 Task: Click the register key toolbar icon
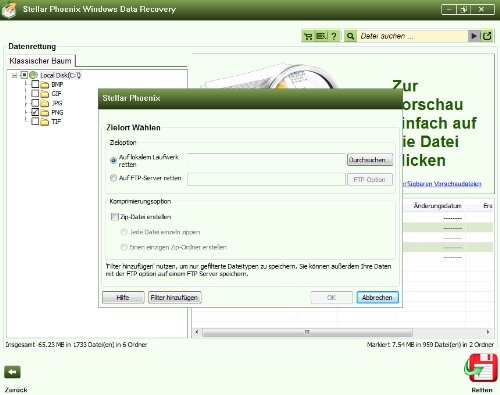(x=321, y=36)
